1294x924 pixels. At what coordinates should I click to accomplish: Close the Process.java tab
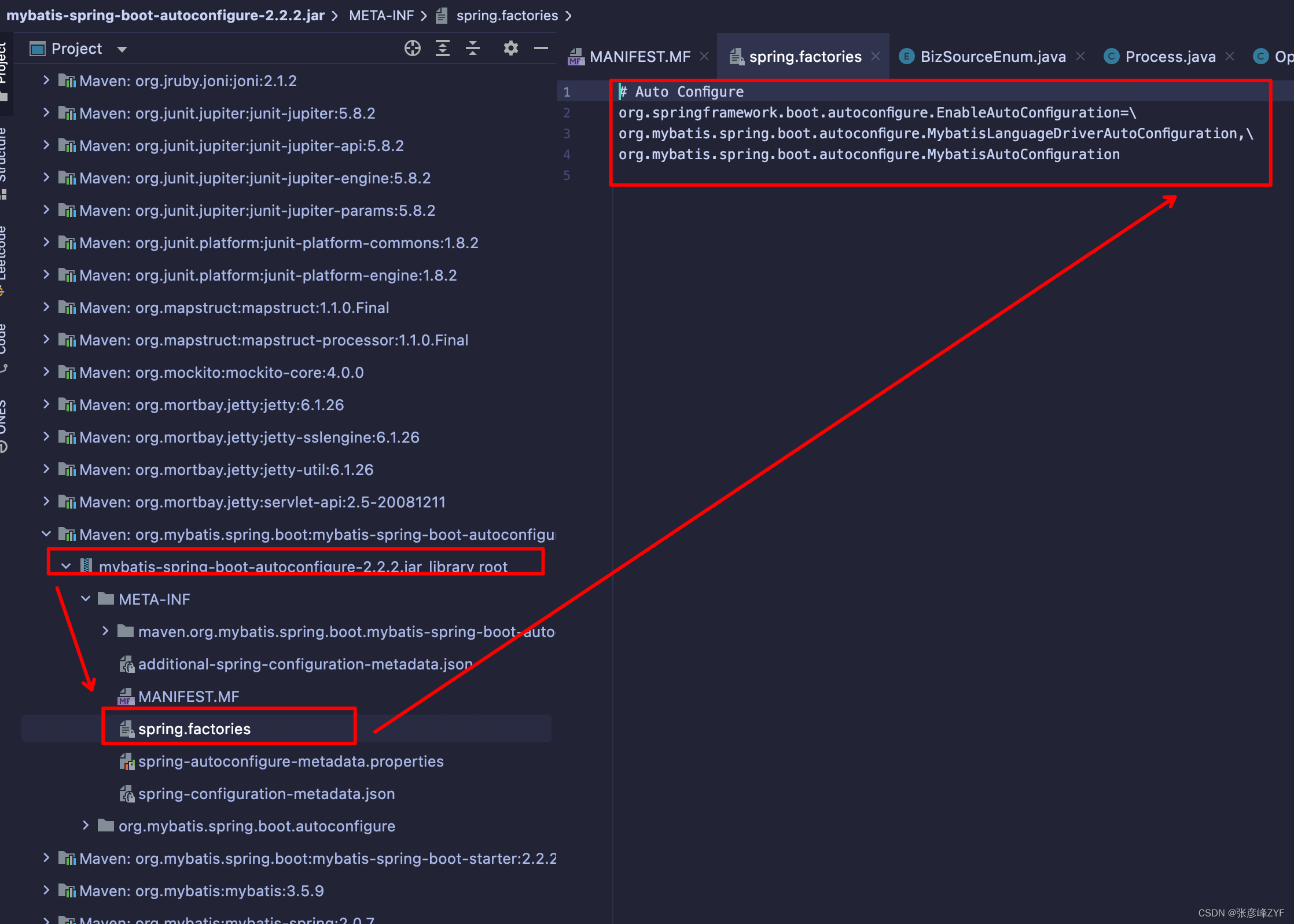click(x=1230, y=56)
